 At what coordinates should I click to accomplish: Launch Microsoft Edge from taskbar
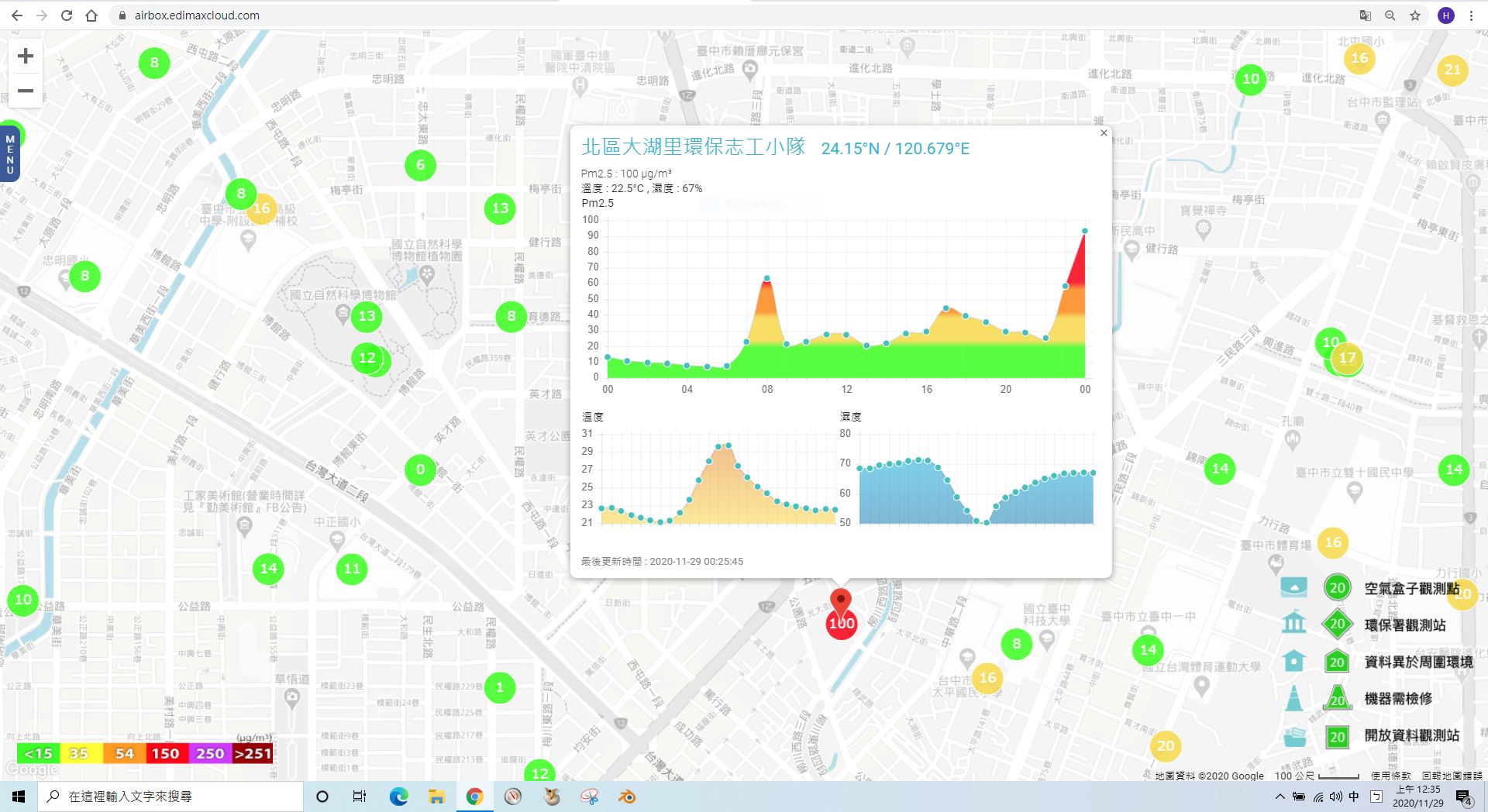pyautogui.click(x=398, y=797)
